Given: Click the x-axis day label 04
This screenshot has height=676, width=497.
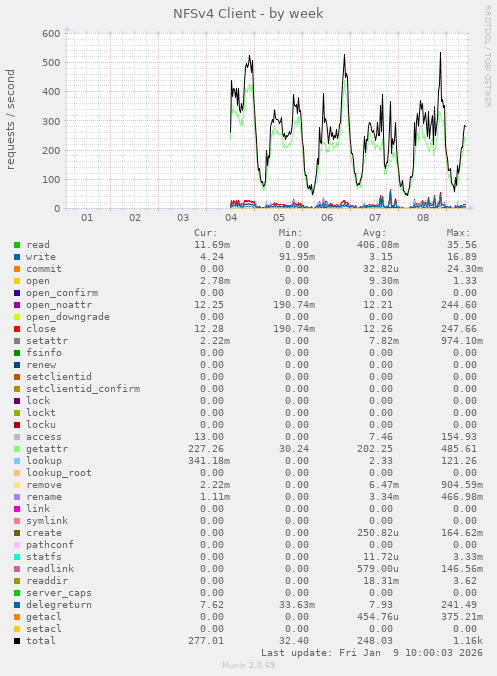Looking at the screenshot, I should [x=231, y=218].
